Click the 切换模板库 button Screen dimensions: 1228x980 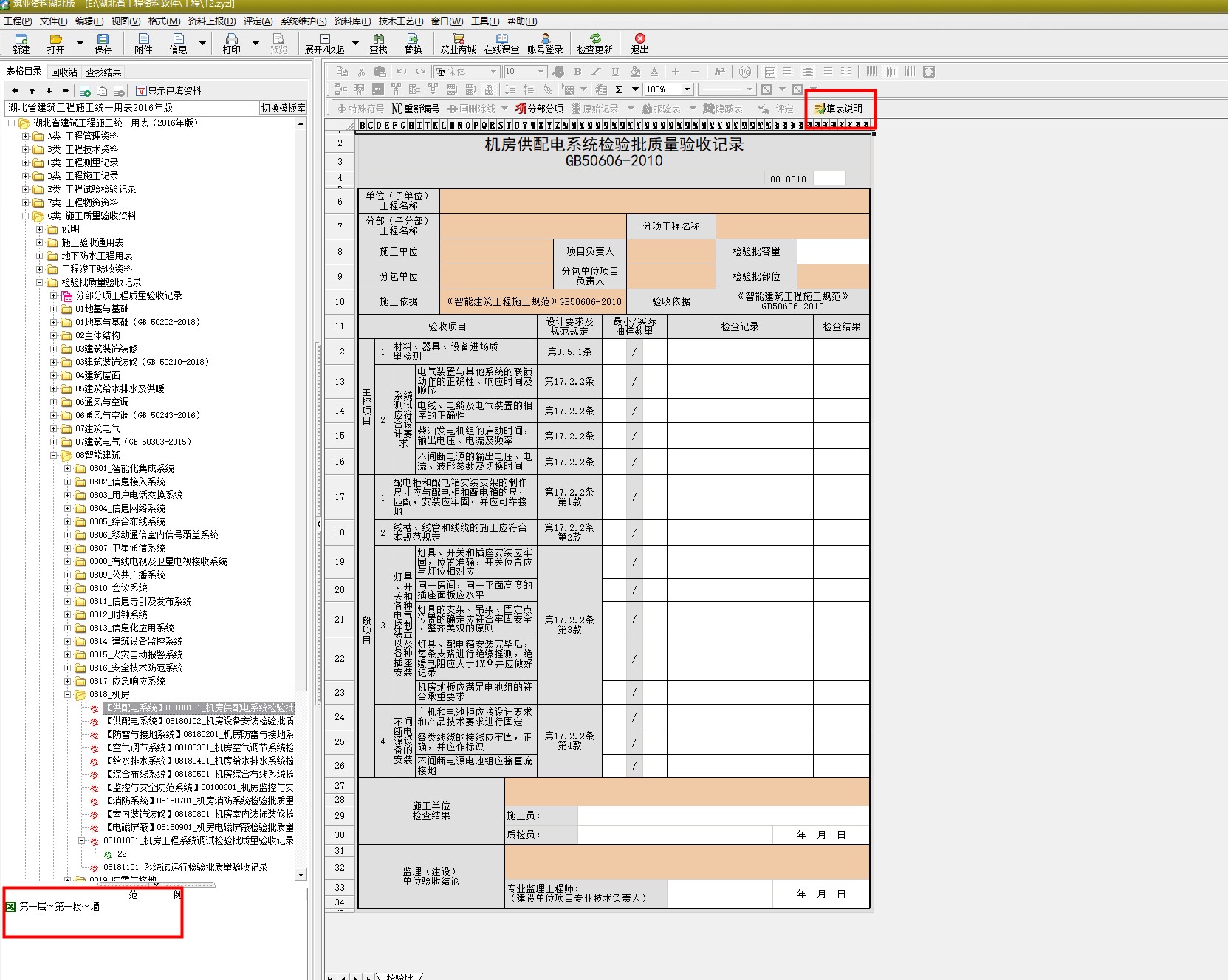283,108
